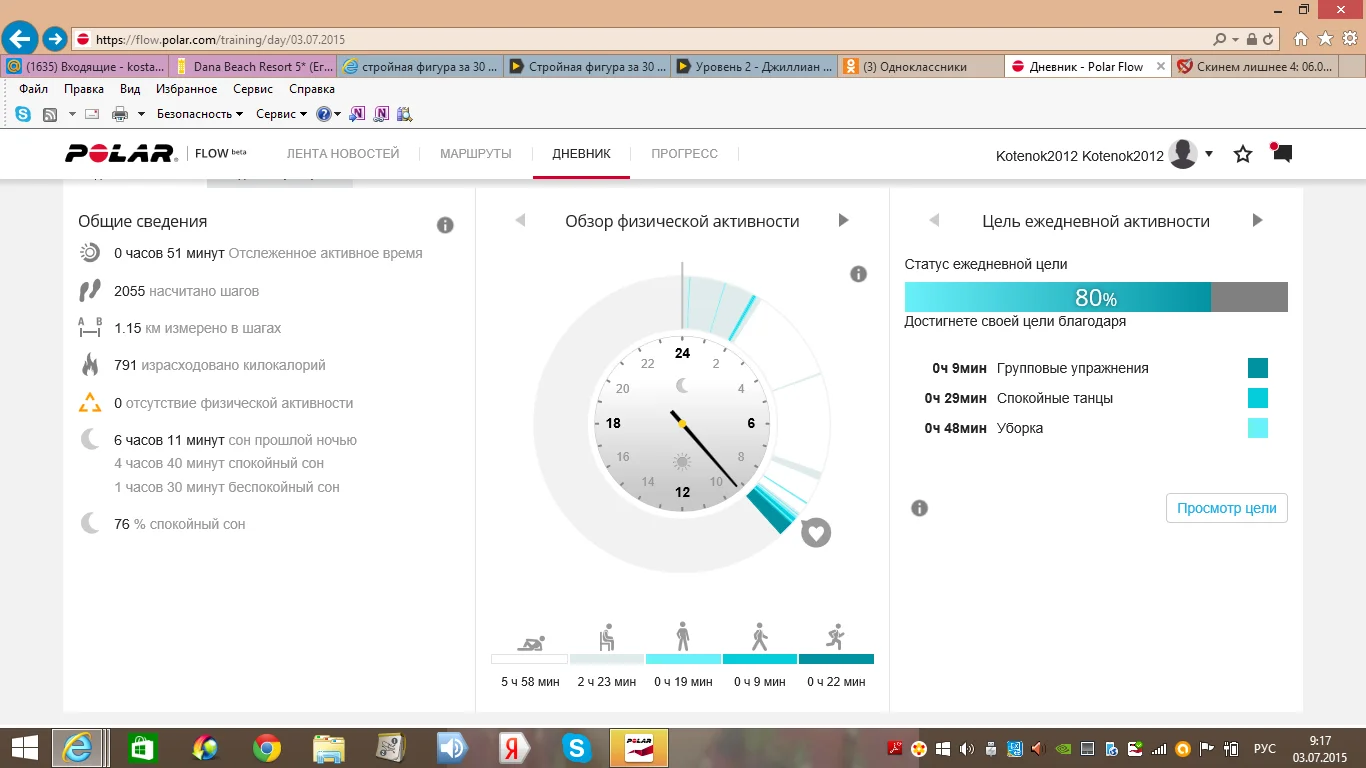The width and height of the screenshot is (1366, 768).
Task: Go to ЛЕНТА НОВОСТЕЙ page
Action: pos(342,154)
